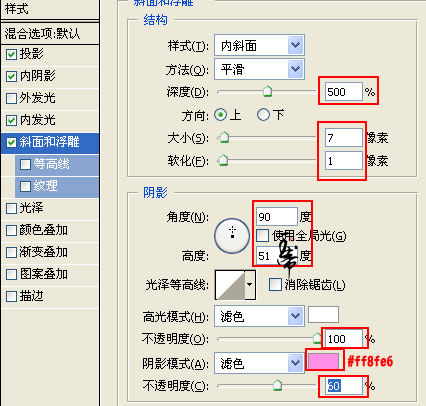The height and width of the screenshot is (406, 426).
Task: Enable the 外发光 outer glow checkbox
Action: 11,98
